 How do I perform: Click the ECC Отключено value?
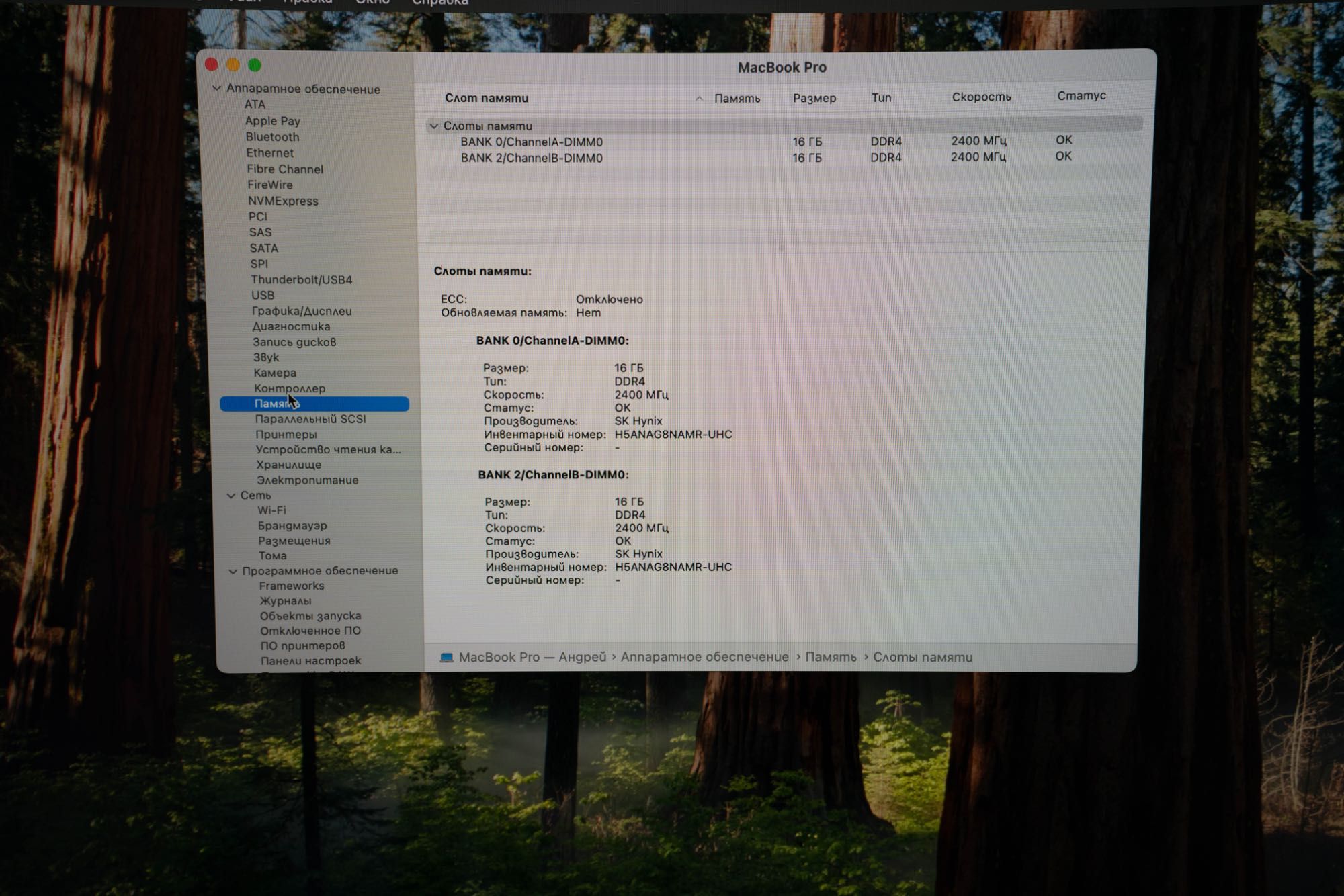609,300
